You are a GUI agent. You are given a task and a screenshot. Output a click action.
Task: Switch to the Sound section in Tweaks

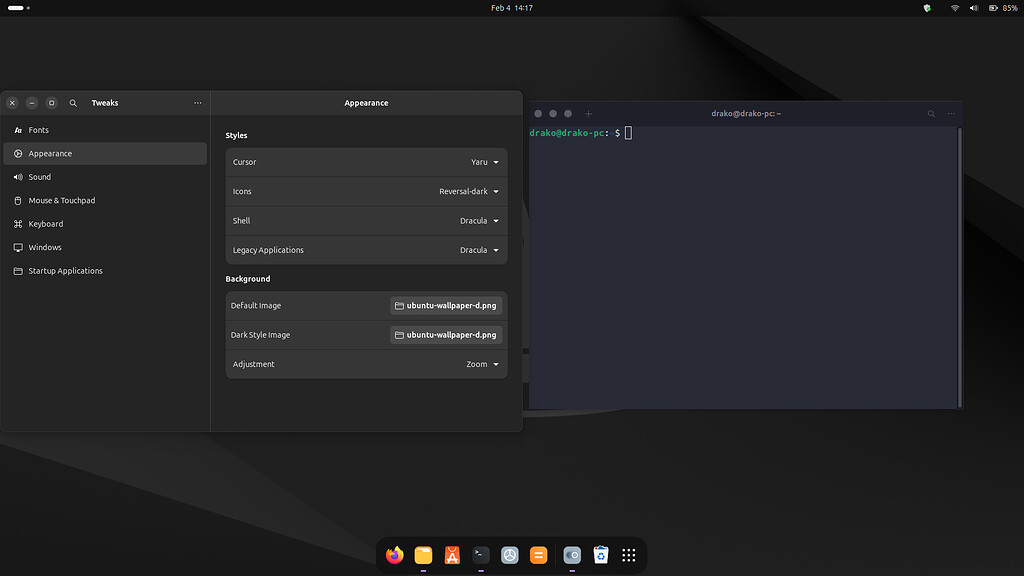pos(40,176)
